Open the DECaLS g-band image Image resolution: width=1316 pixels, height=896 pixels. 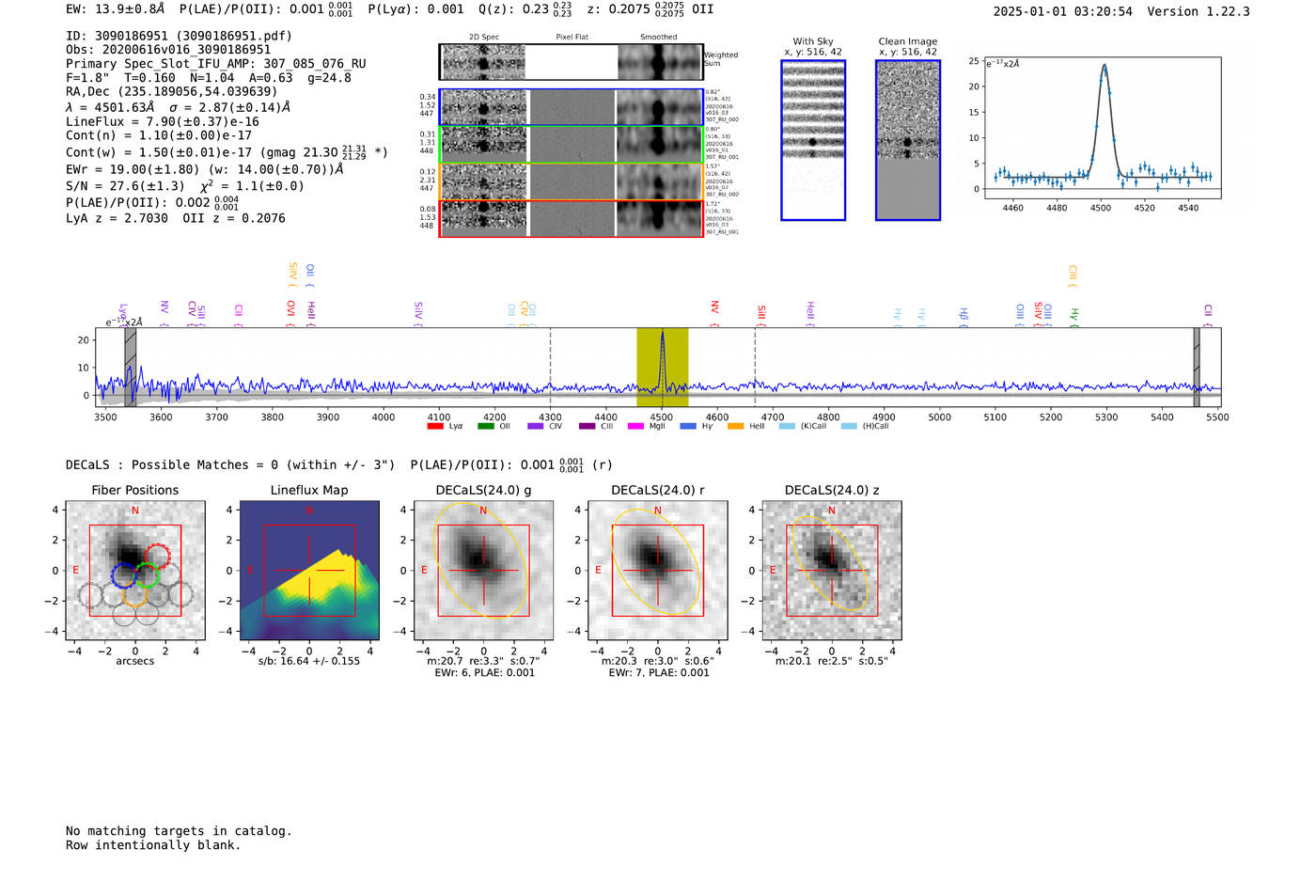(x=484, y=570)
